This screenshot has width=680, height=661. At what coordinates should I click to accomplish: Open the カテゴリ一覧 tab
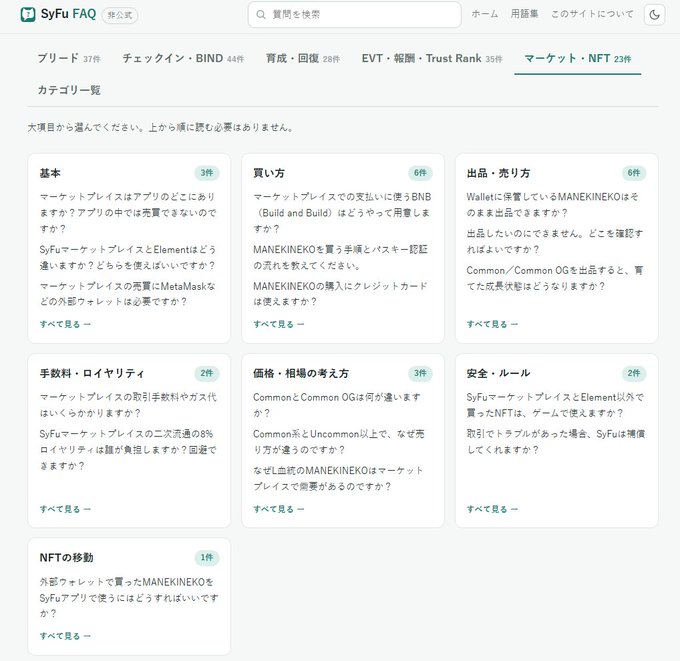(69, 90)
